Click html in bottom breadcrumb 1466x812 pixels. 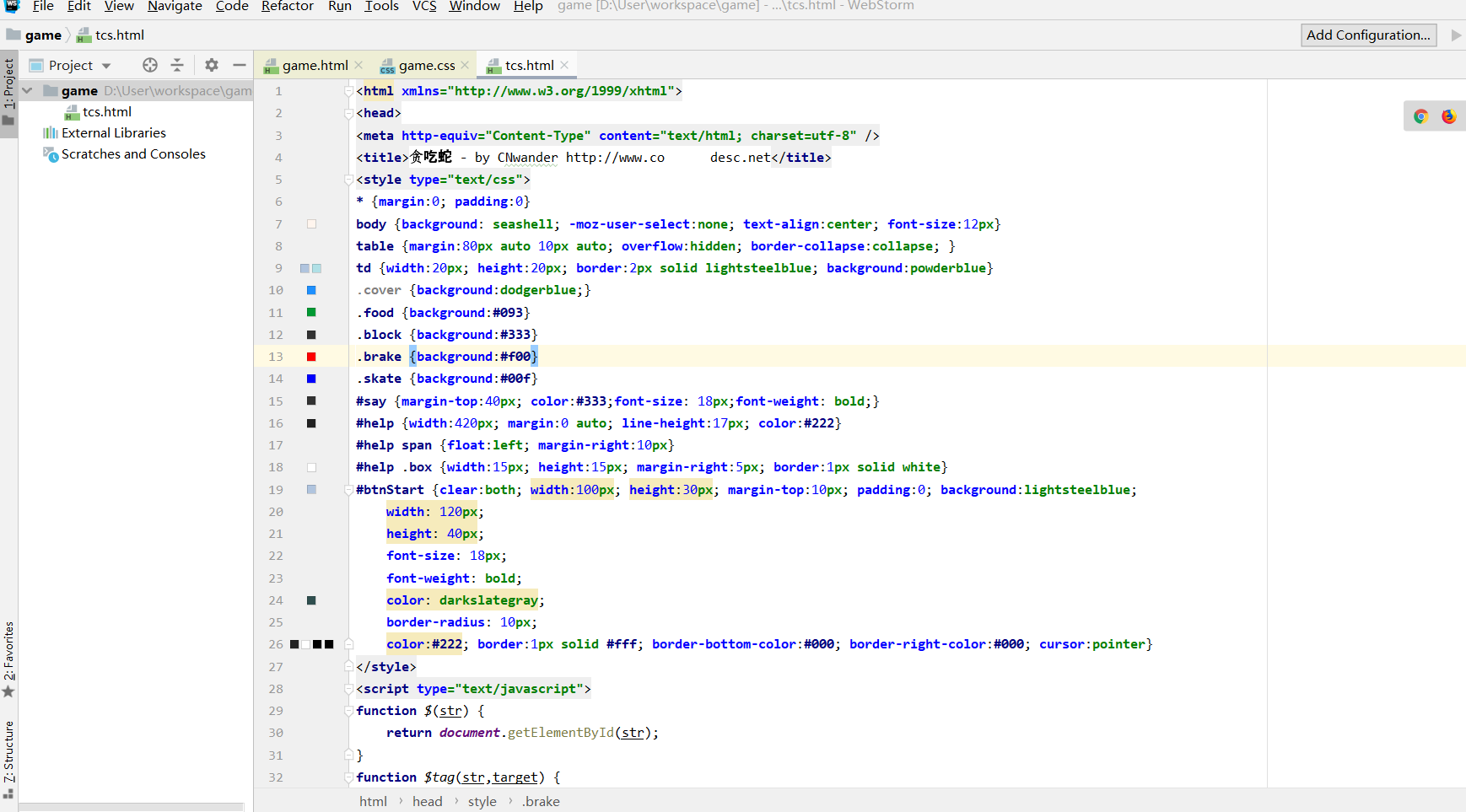373,801
